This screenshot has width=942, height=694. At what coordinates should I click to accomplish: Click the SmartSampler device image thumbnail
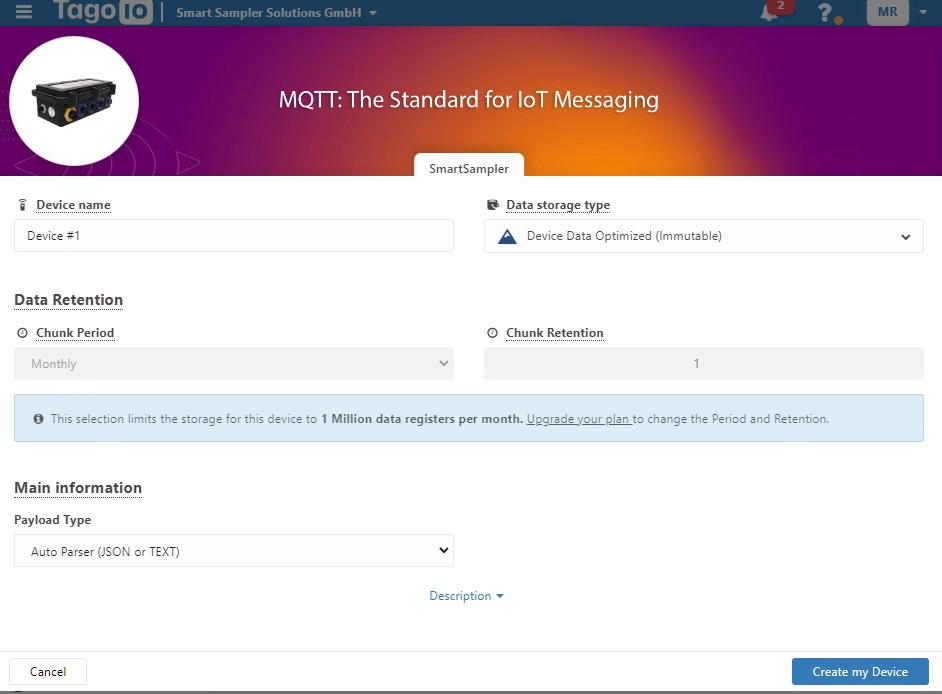click(x=74, y=101)
